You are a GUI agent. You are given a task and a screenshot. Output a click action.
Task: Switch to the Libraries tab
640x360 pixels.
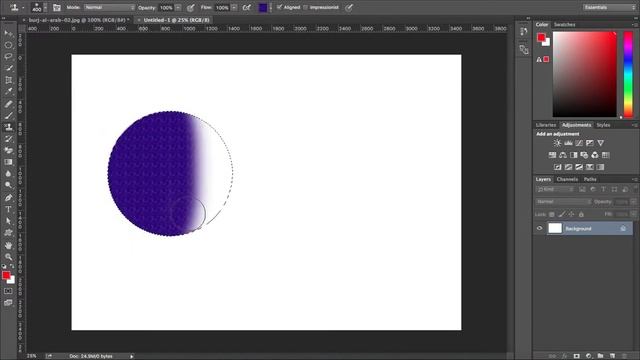(x=546, y=125)
